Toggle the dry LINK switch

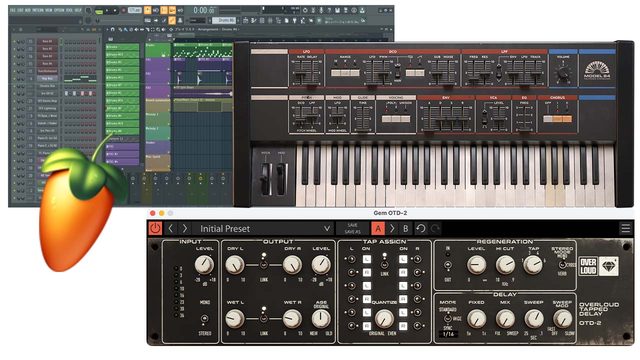tap(264, 264)
